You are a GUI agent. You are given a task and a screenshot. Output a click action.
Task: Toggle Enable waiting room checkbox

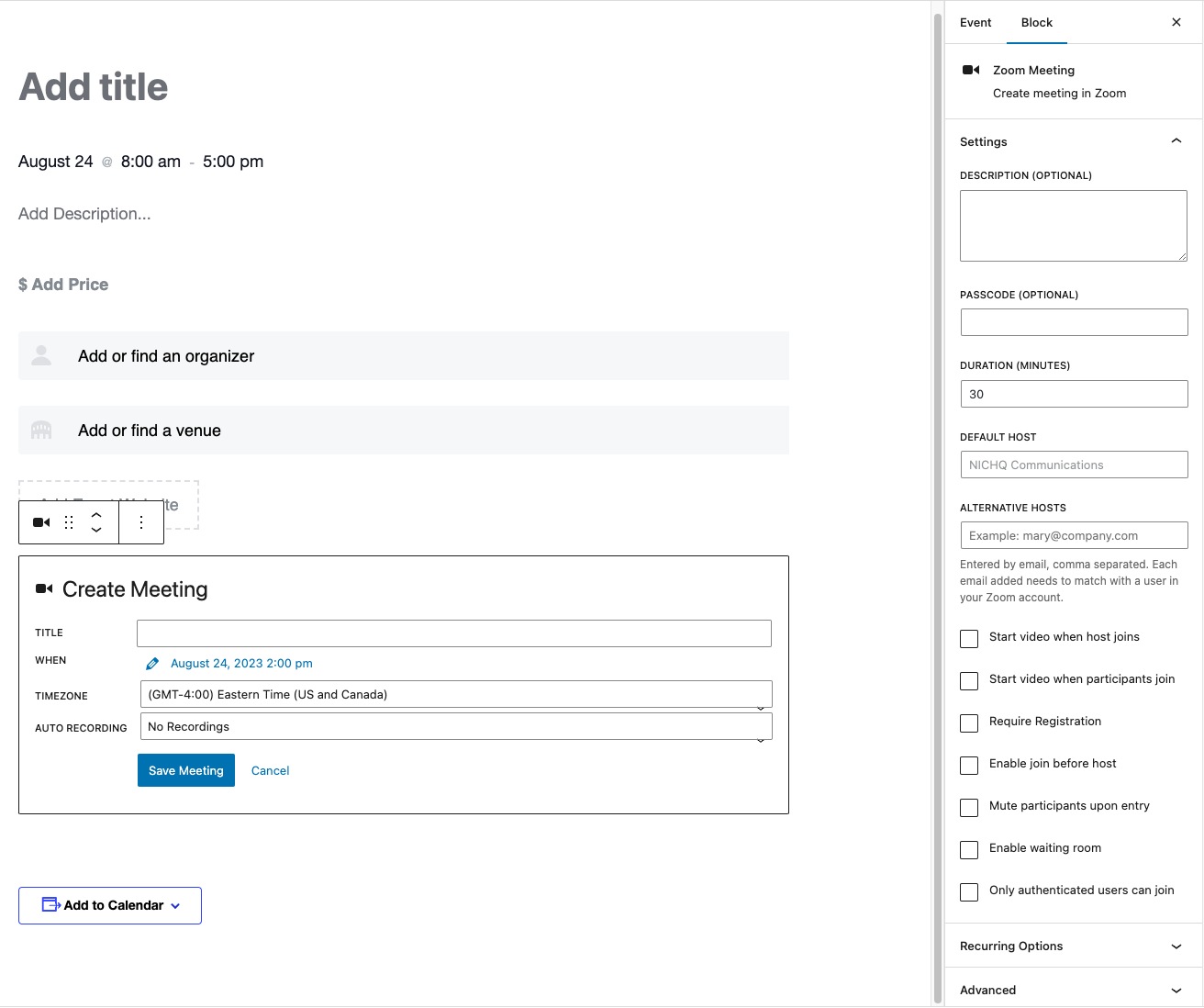tap(969, 850)
